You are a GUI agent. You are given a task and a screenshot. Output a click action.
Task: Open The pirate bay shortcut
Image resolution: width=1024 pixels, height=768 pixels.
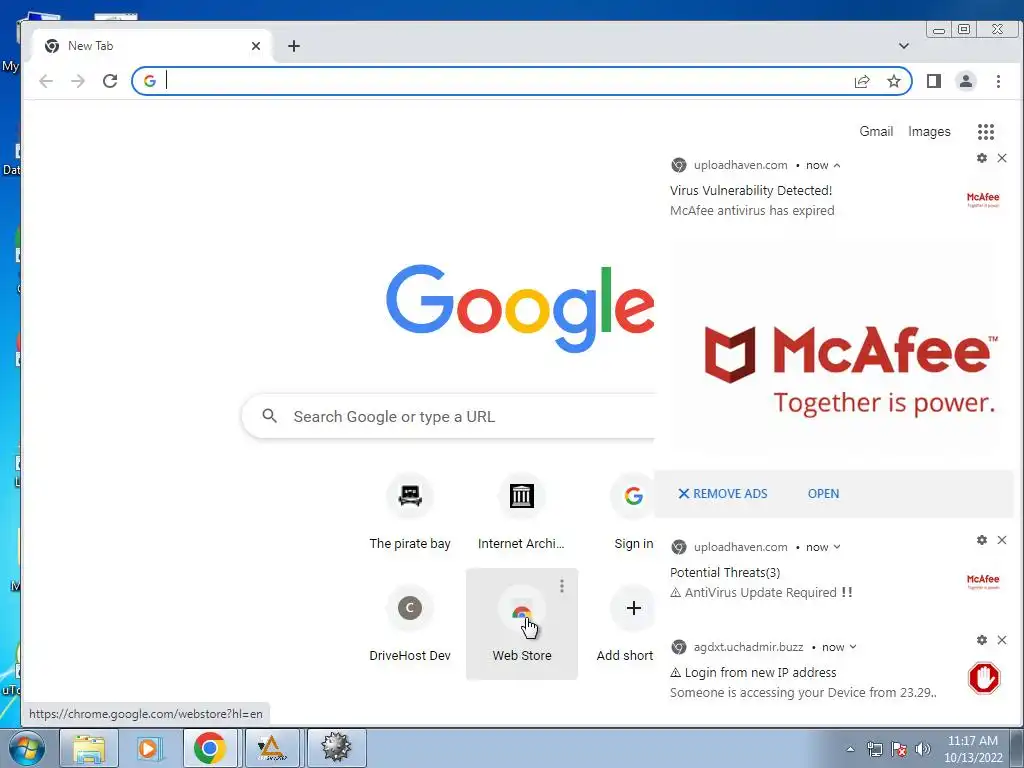(x=410, y=513)
